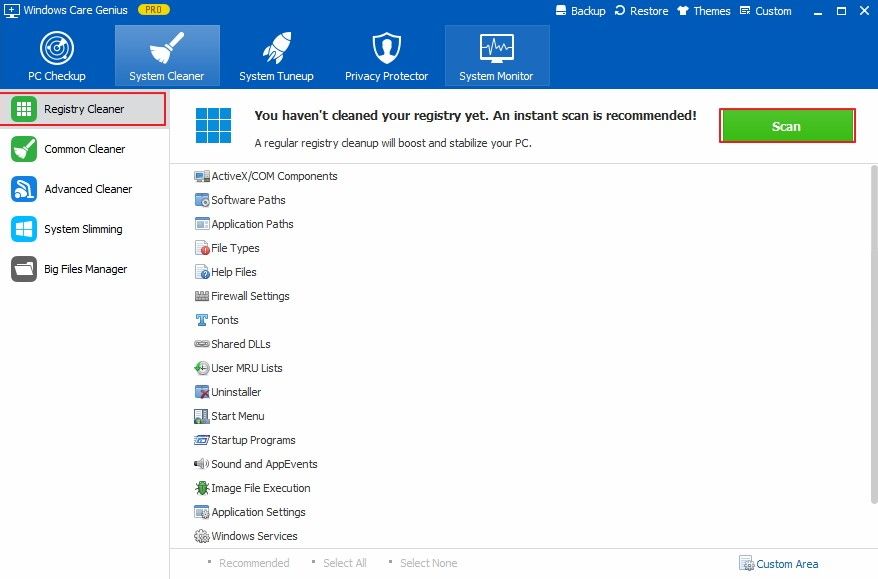This screenshot has width=878, height=579.
Task: Choose the Advanced Cleaner sidebar icon
Action: pos(24,189)
